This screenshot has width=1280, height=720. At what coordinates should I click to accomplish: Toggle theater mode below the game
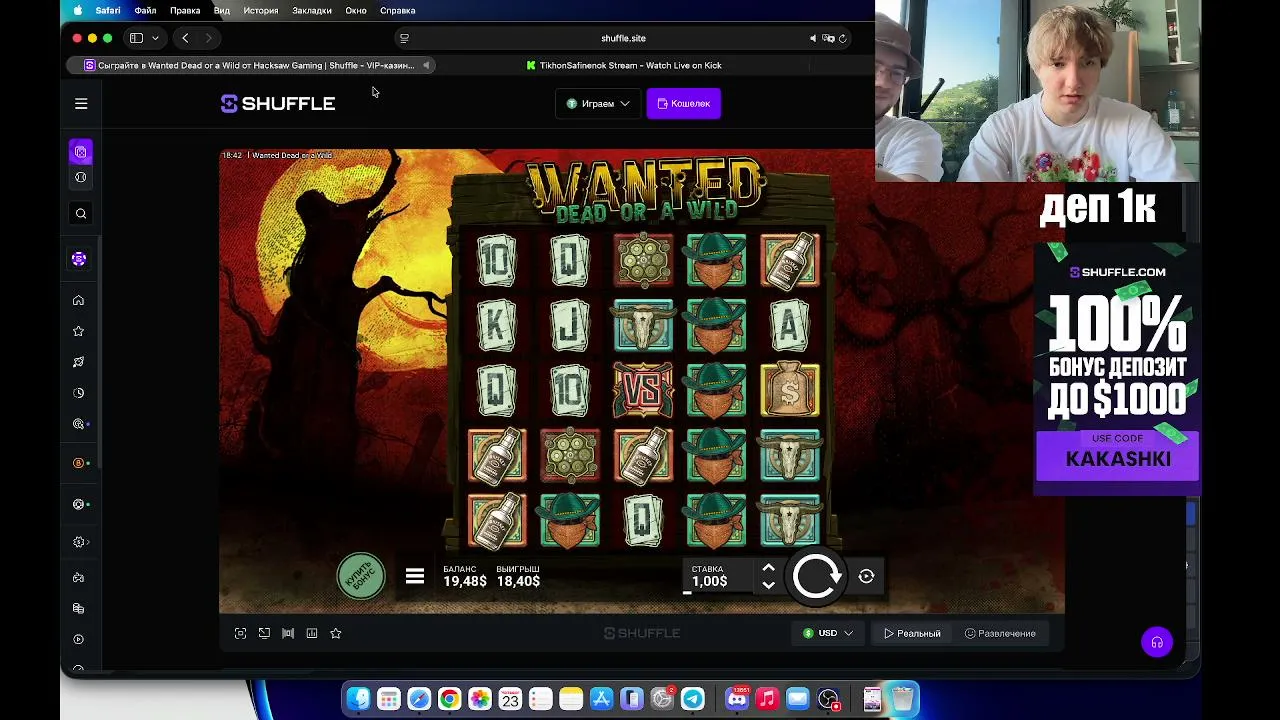288,633
